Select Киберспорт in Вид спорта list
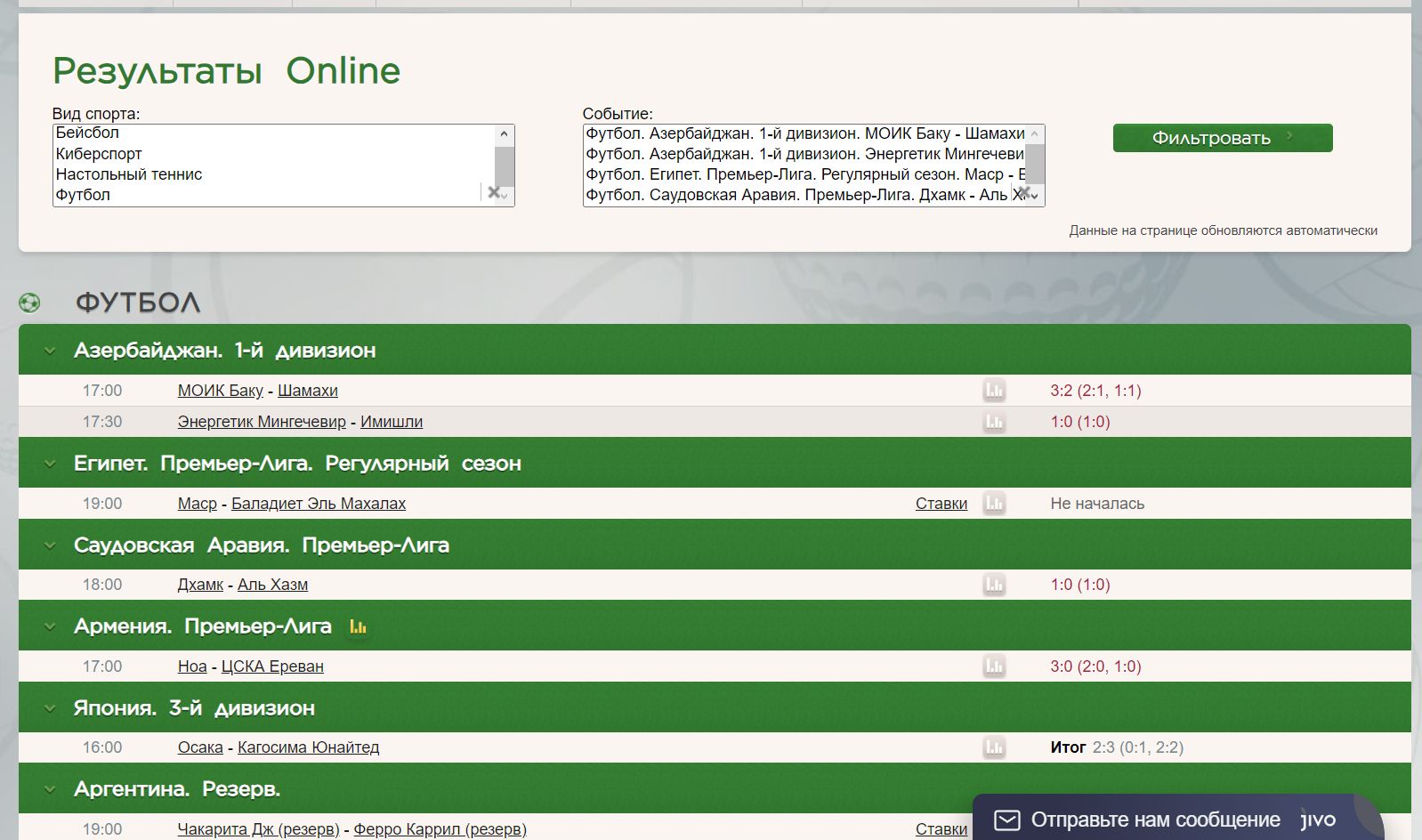The height and width of the screenshot is (840, 1422). (273, 154)
